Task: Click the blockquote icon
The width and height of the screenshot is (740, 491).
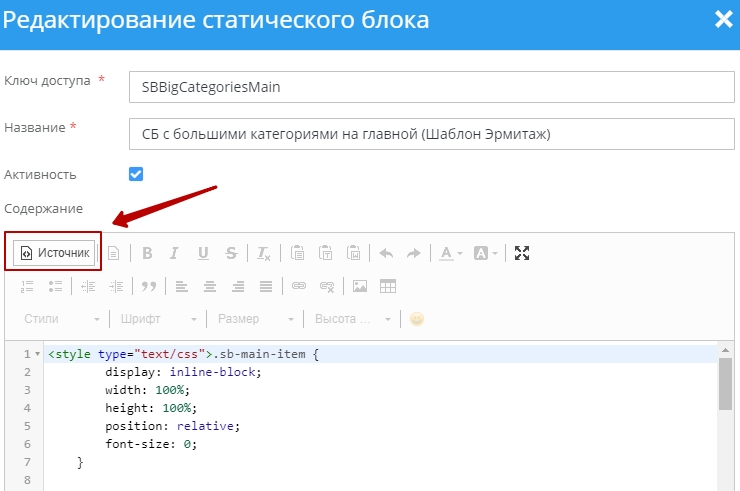Action: 149,286
